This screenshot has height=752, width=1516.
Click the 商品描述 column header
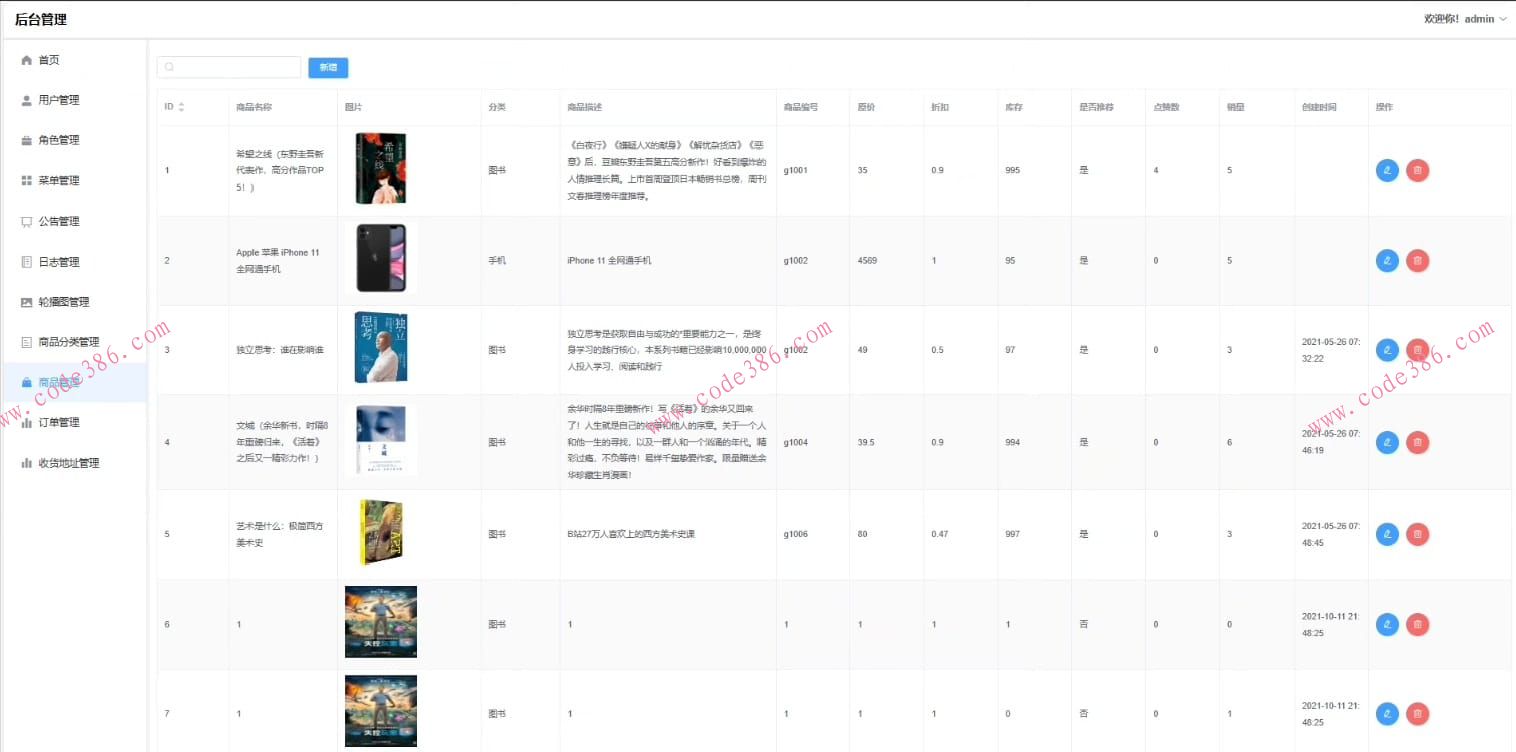tap(585, 107)
